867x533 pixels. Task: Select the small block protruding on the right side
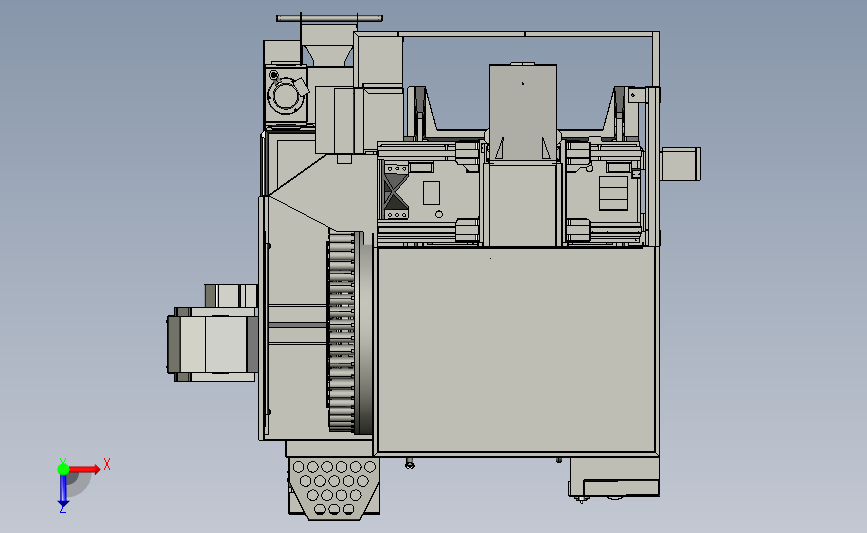pos(681,164)
